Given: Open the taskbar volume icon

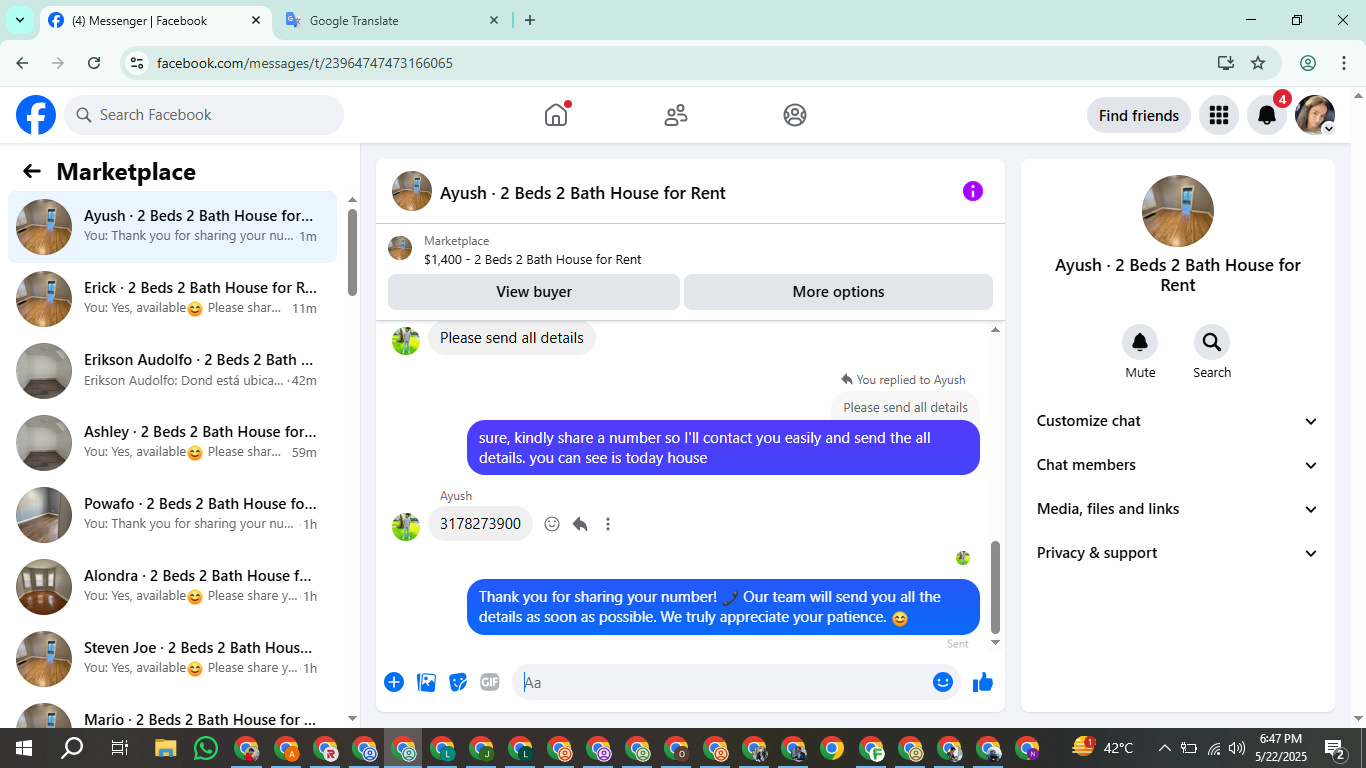Looking at the screenshot, I should coord(1237,748).
